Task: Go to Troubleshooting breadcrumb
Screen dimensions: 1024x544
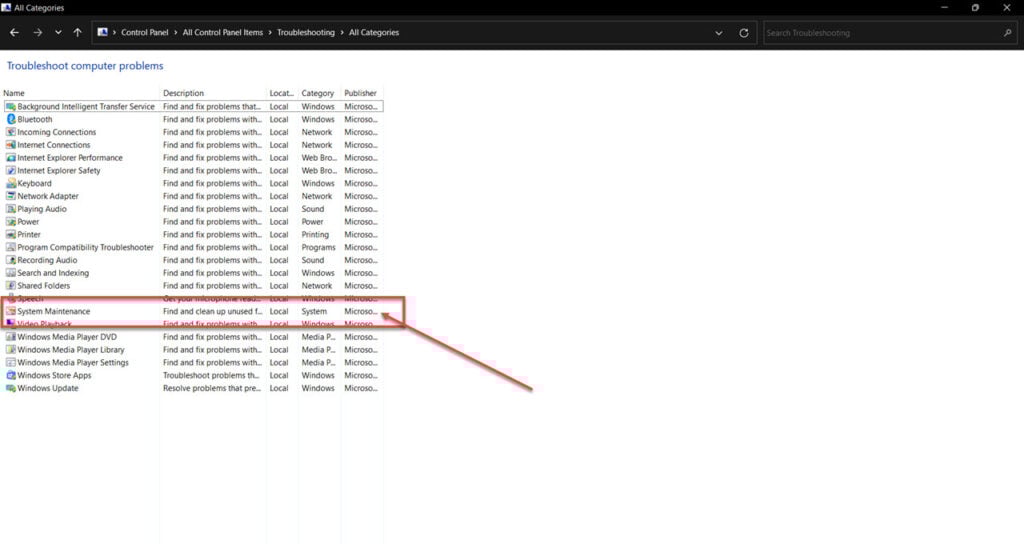Action: (x=306, y=33)
